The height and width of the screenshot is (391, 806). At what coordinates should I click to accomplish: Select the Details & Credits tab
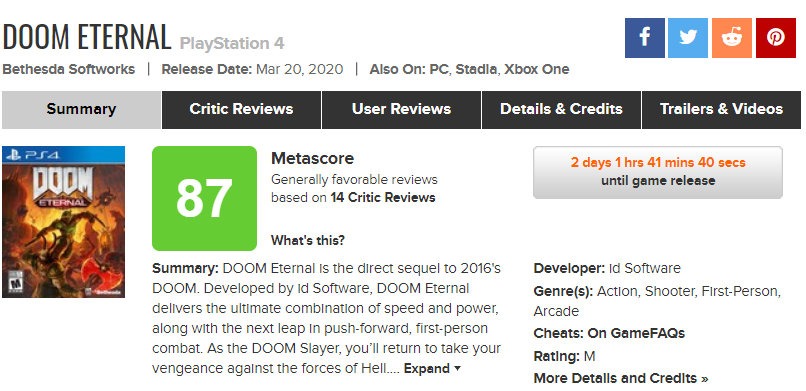[561, 109]
